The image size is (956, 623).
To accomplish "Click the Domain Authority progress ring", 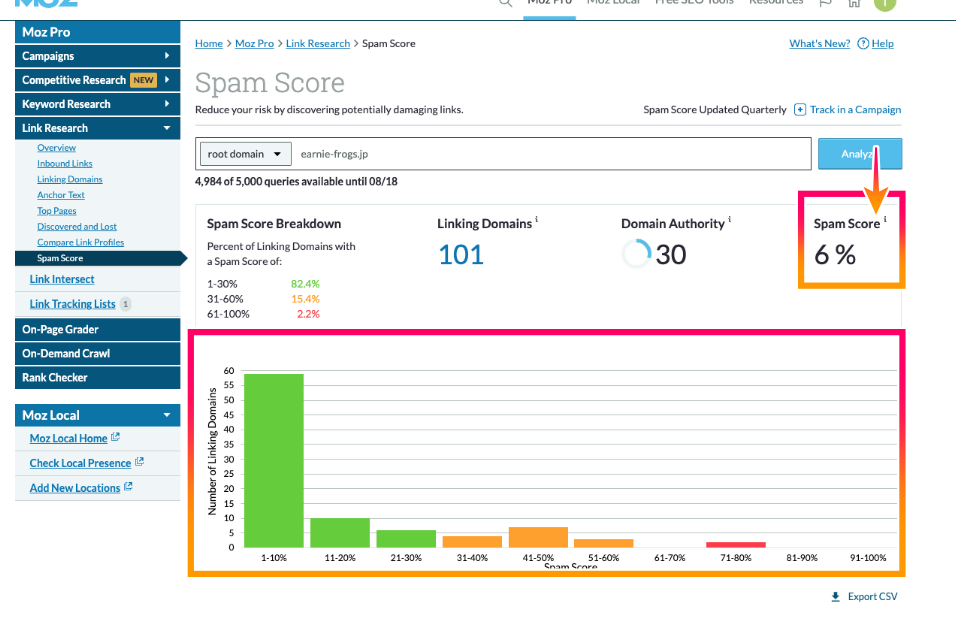I will click(x=637, y=254).
